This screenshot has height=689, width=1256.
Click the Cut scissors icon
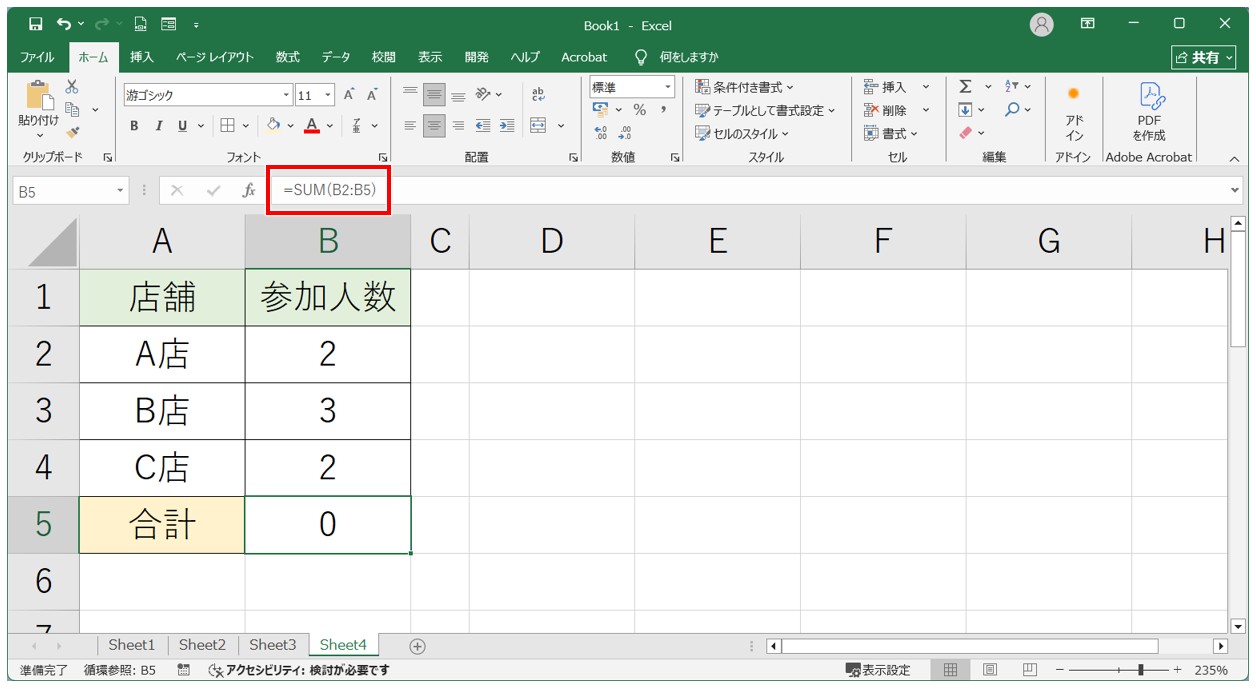point(72,87)
